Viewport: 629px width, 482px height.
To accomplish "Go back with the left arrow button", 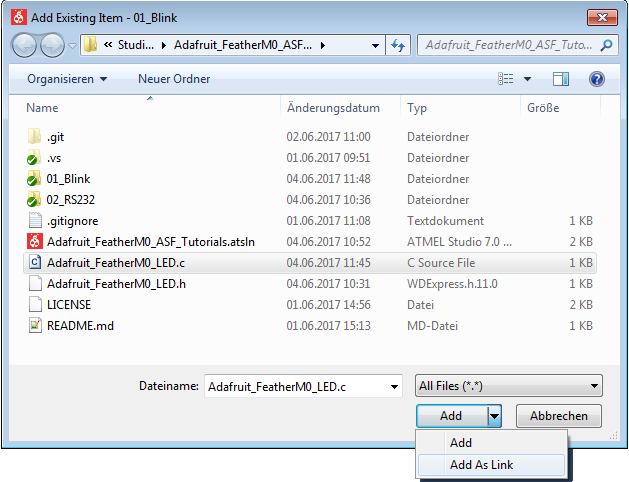I will [x=25, y=45].
